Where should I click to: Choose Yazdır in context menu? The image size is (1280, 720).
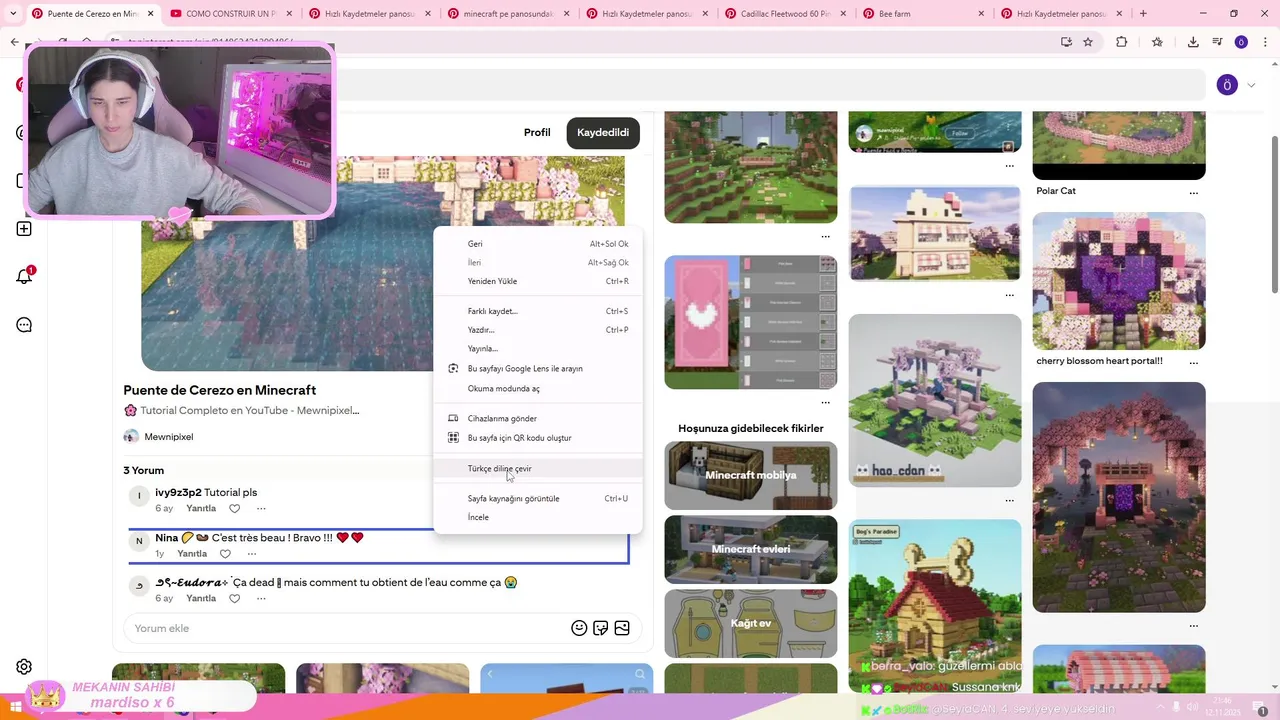click(x=538, y=330)
